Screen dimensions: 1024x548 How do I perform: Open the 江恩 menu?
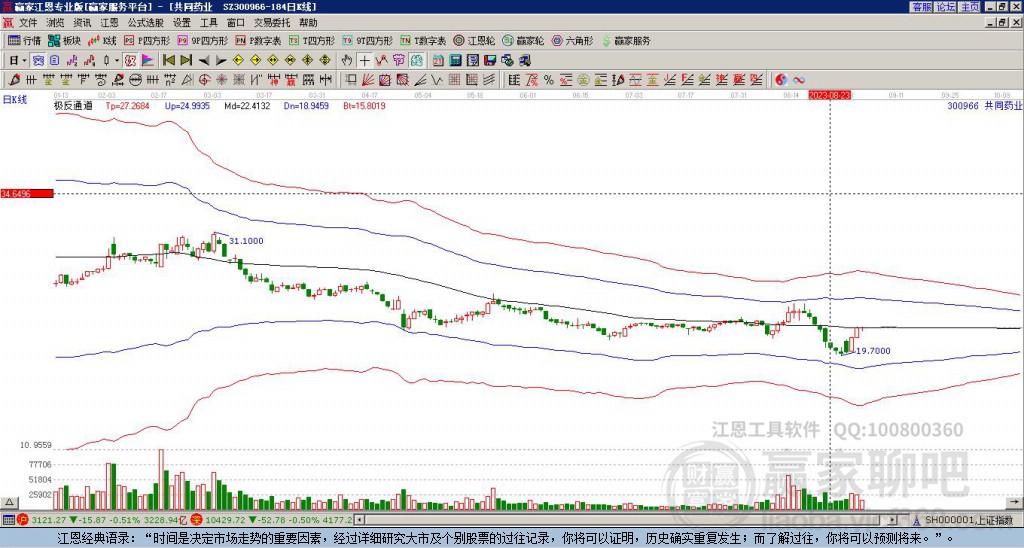point(109,23)
